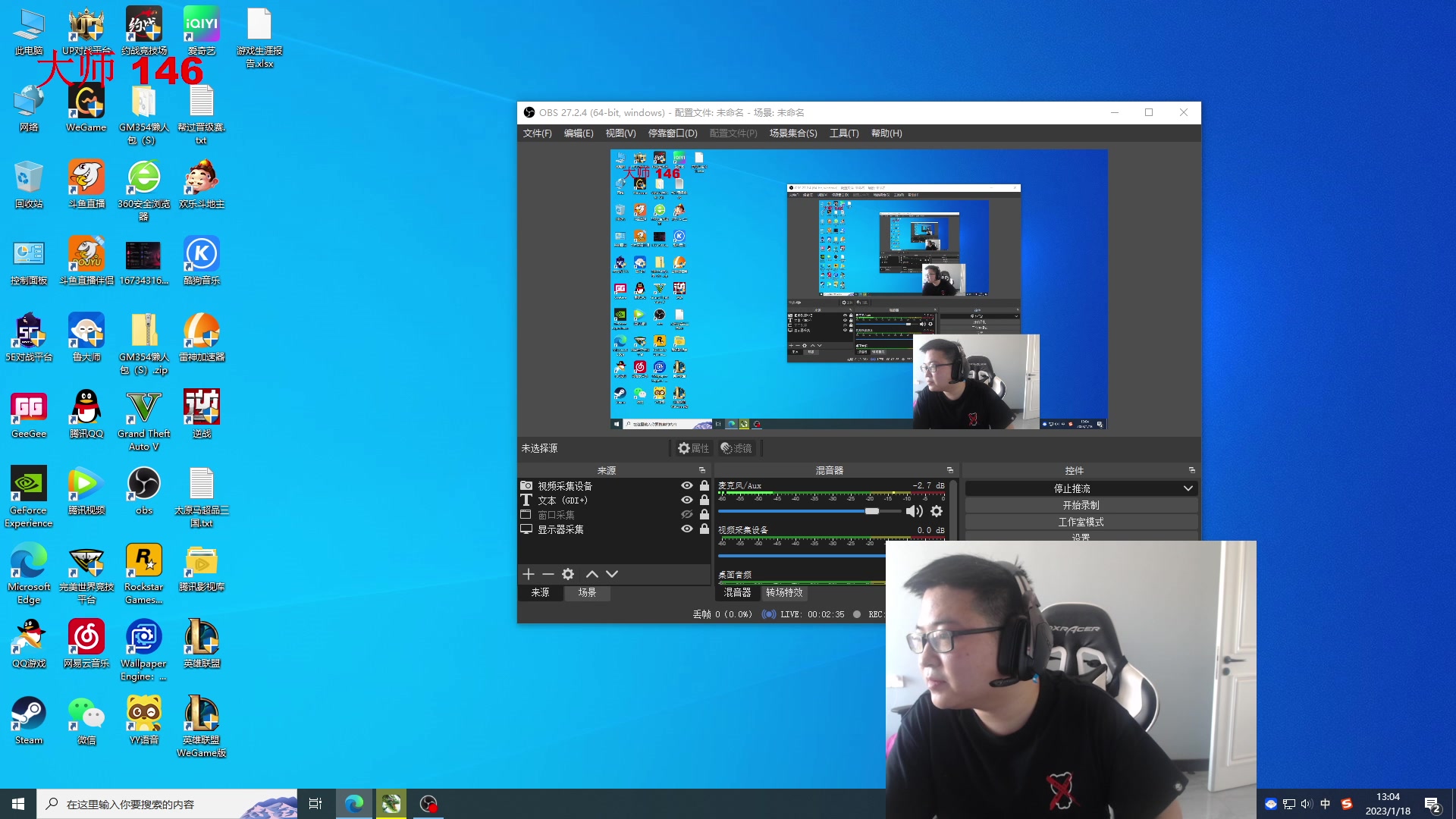Screen dimensions: 1456x819
Task: Hide the 视频采集设备 source with its eye
Action: (687, 486)
